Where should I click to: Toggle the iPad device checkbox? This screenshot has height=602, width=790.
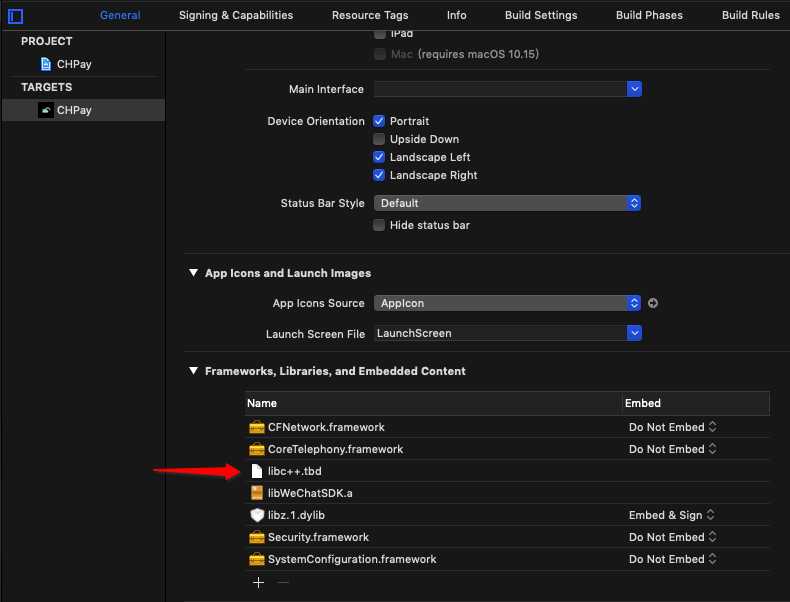click(x=380, y=34)
